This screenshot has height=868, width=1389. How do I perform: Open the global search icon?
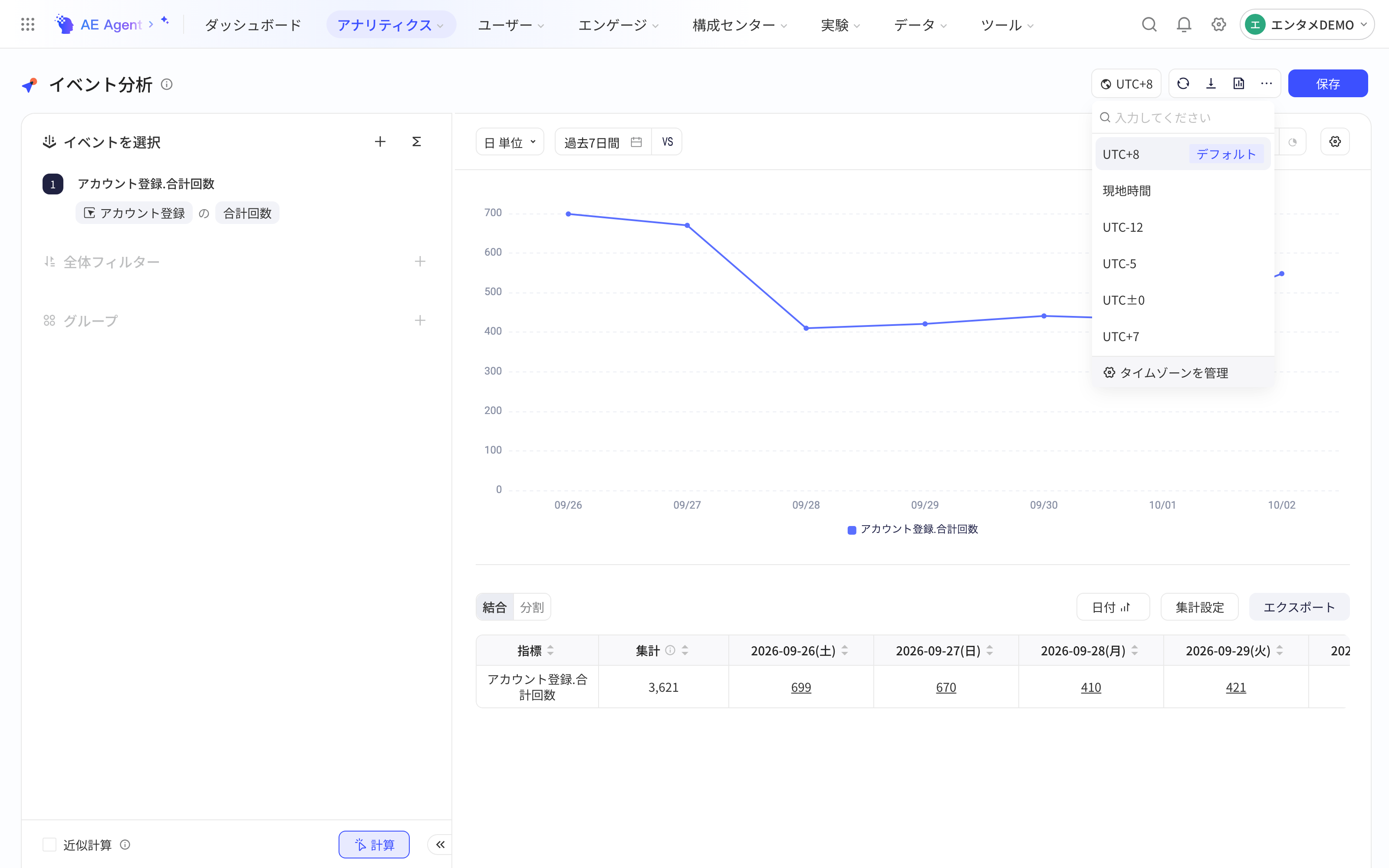coord(1149,25)
